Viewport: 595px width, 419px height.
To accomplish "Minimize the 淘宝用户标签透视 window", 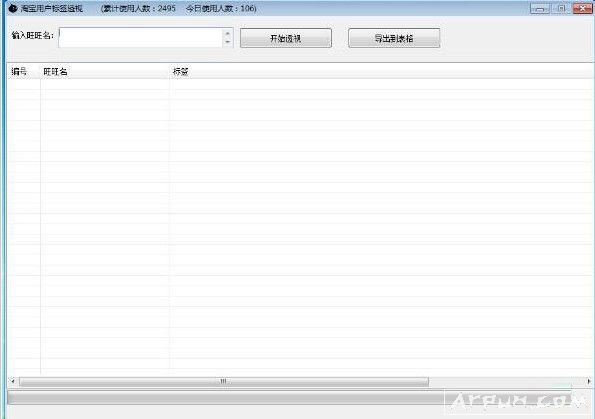I will (x=540, y=8).
